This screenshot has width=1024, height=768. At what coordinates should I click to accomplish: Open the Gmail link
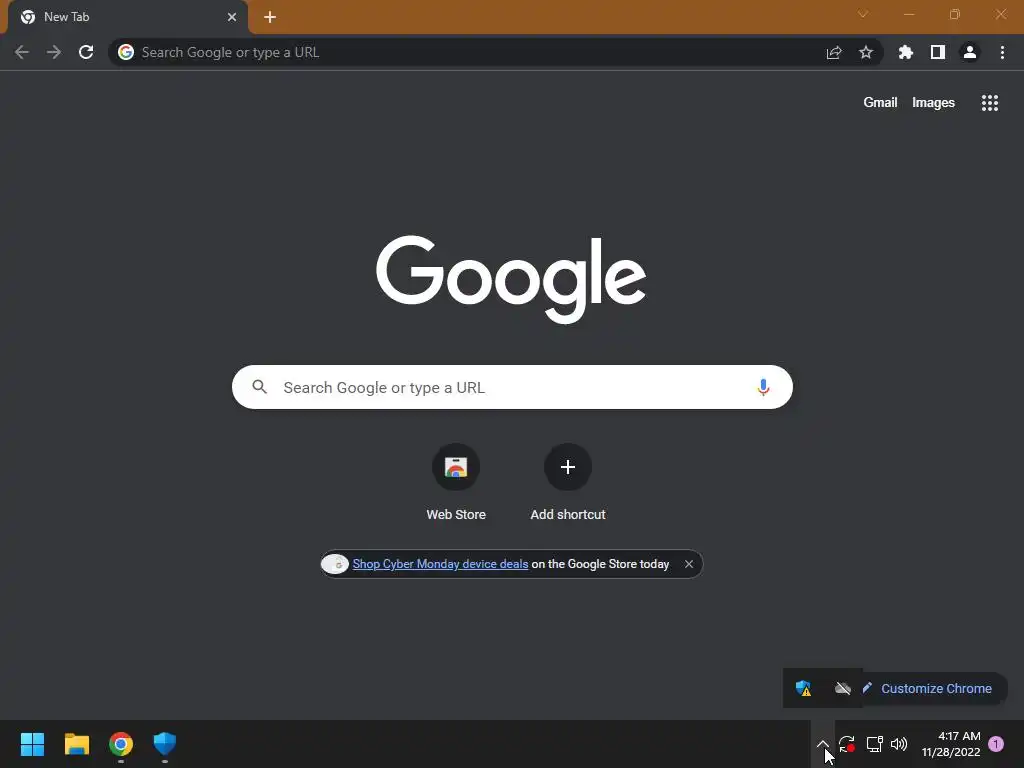tap(880, 103)
